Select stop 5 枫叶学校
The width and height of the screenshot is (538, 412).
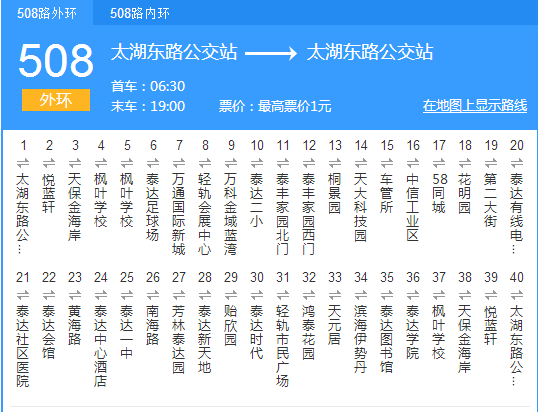tap(127, 200)
